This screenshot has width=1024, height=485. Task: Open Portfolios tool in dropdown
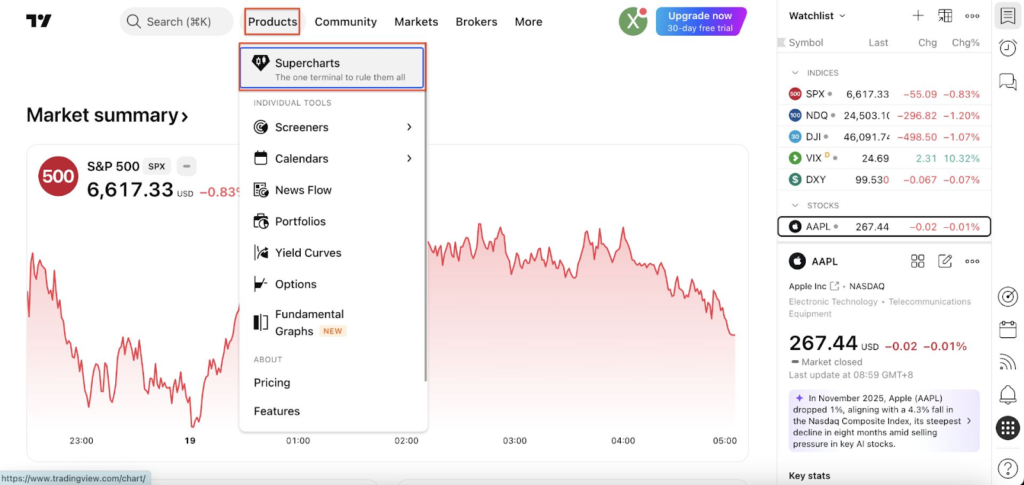[300, 221]
